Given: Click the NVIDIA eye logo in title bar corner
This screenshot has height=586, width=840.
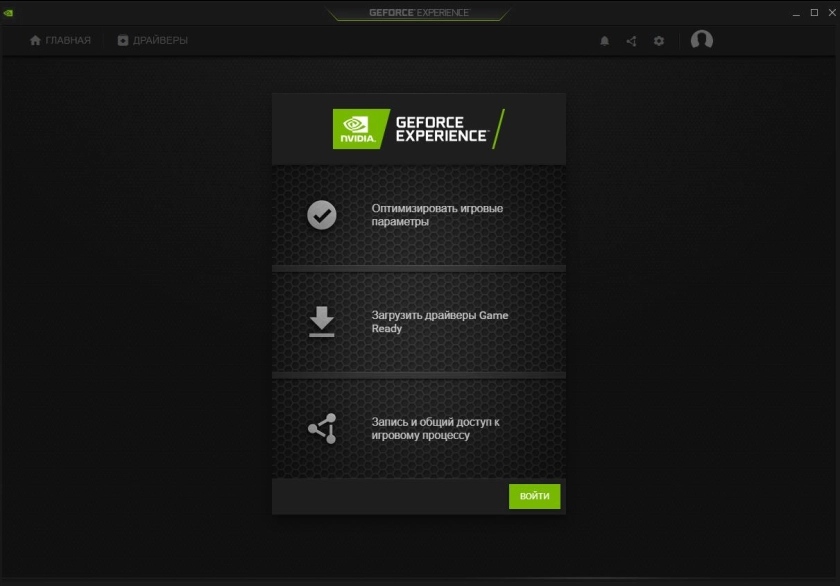Looking at the screenshot, I should tap(9, 14).
